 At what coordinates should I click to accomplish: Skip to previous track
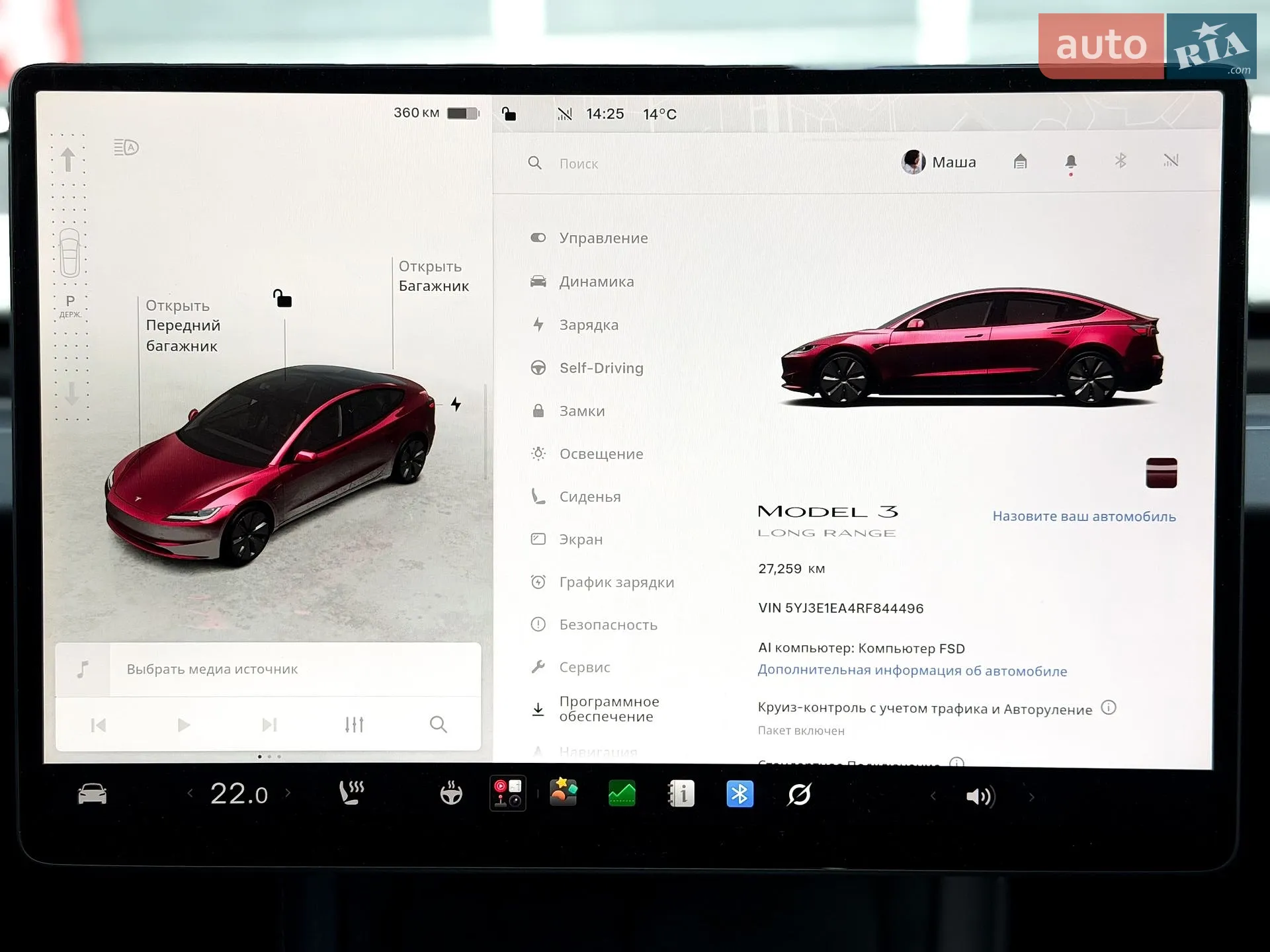click(99, 725)
